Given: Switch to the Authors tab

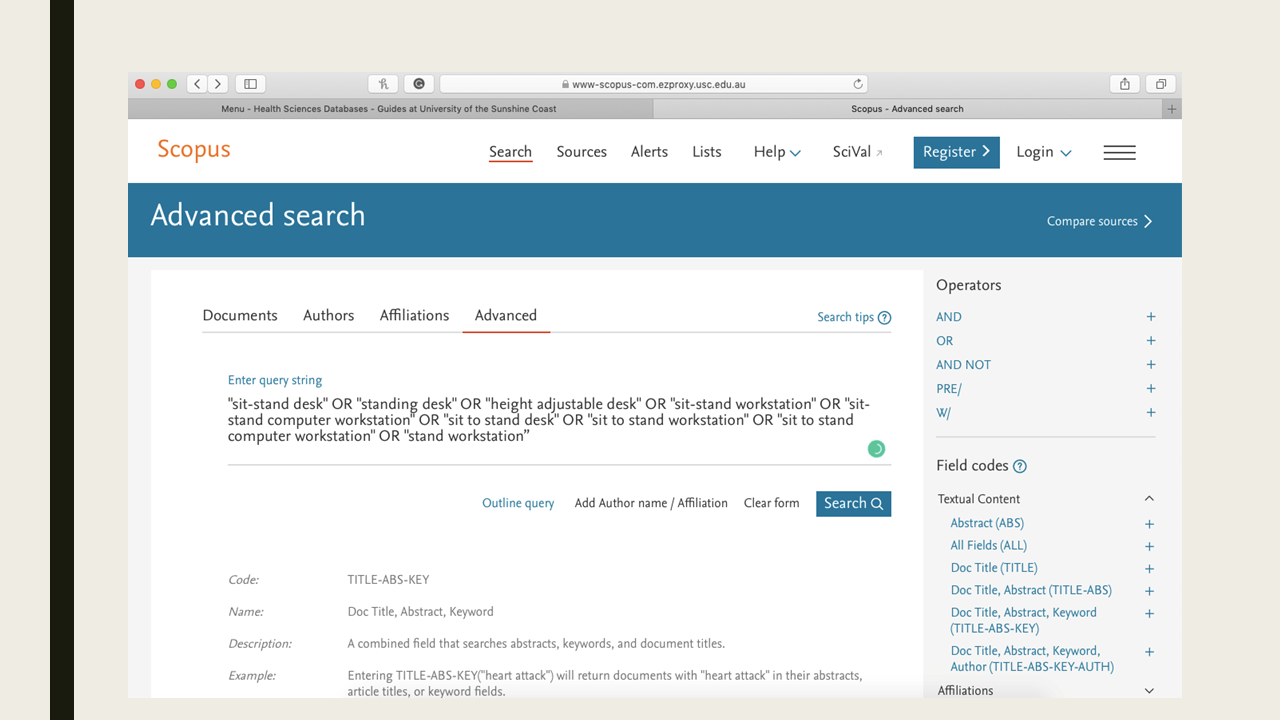Looking at the screenshot, I should point(329,315).
